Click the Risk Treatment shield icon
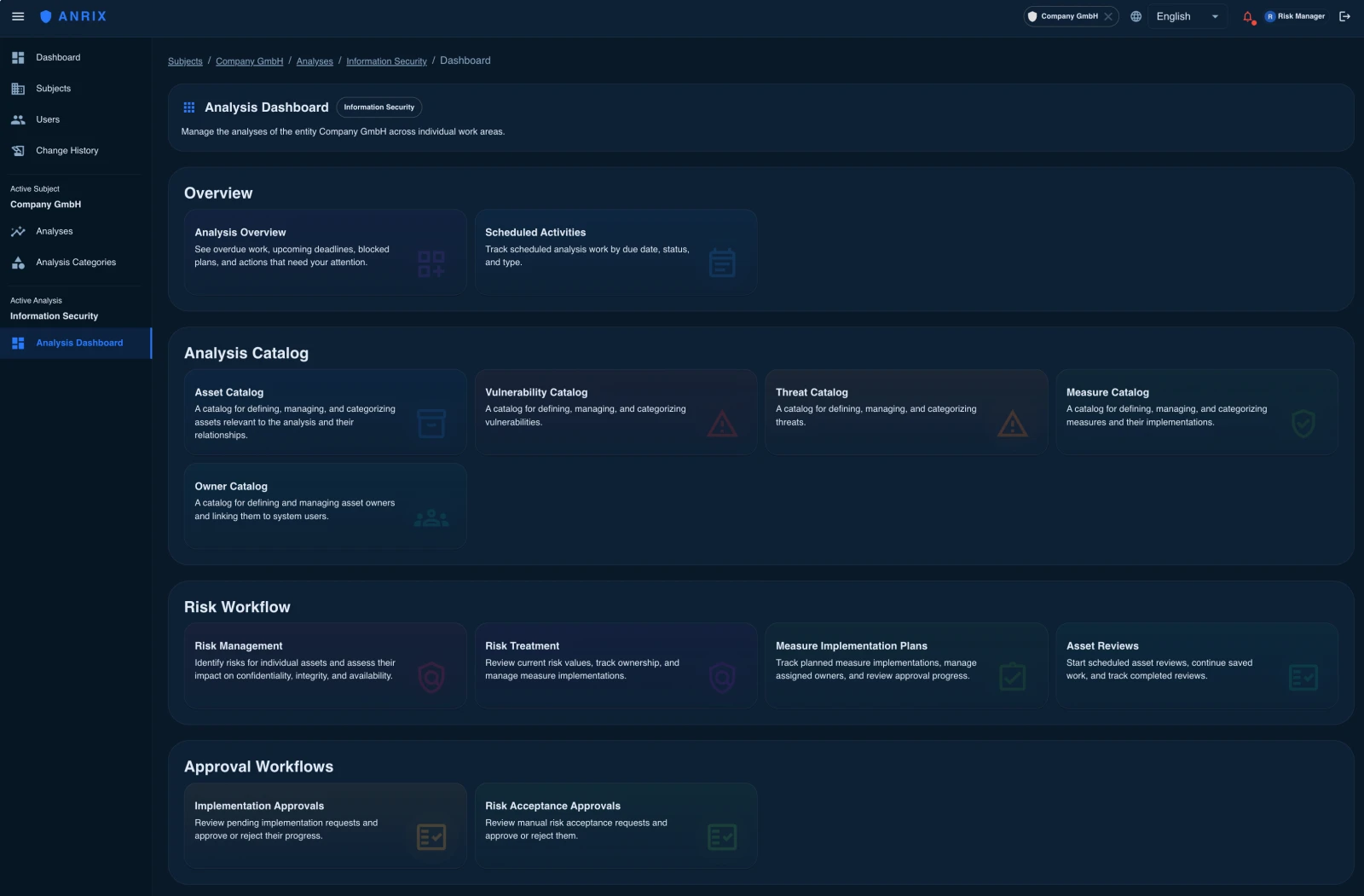This screenshot has width=1364, height=896. (x=722, y=678)
